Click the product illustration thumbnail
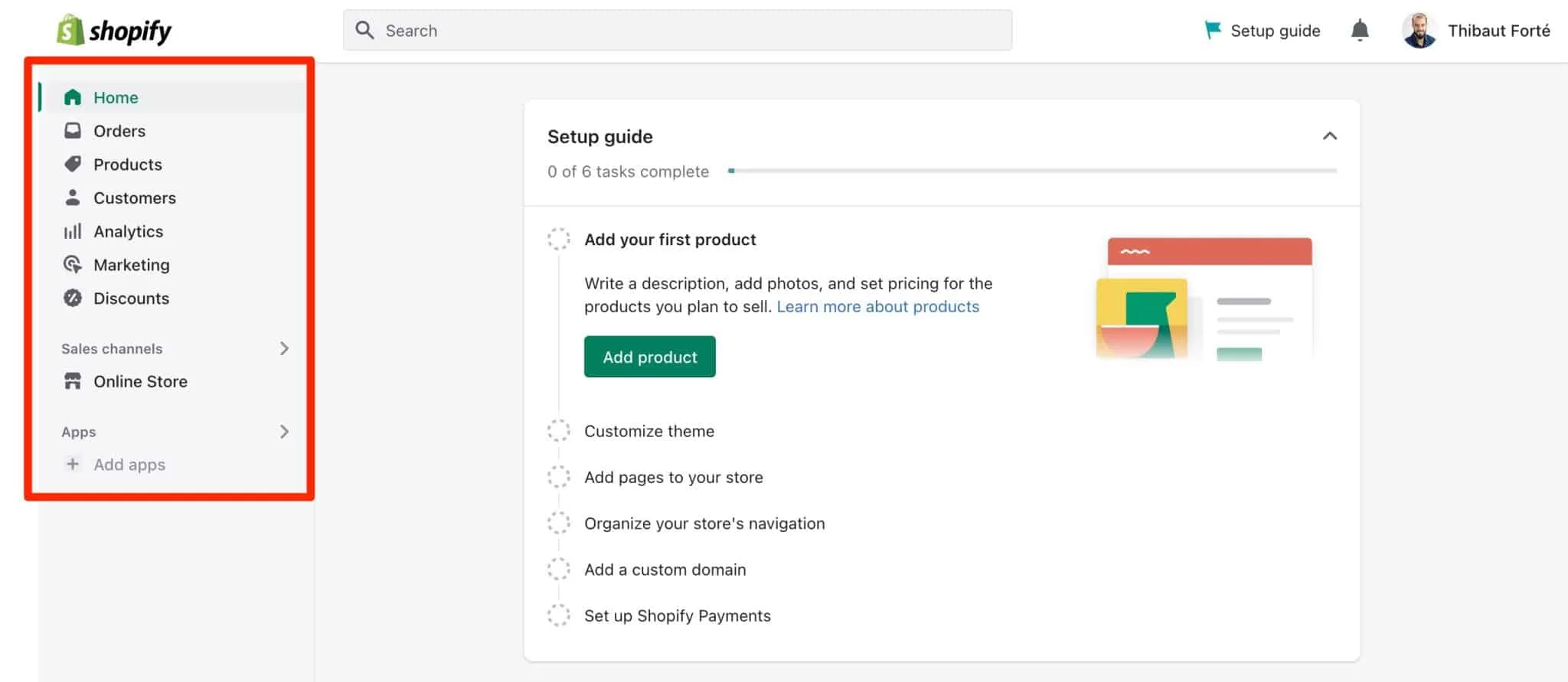 (x=1204, y=299)
